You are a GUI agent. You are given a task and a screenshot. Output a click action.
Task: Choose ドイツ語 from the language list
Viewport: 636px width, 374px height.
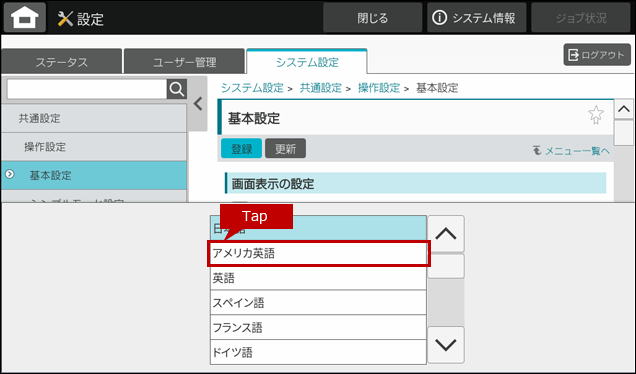pos(318,352)
